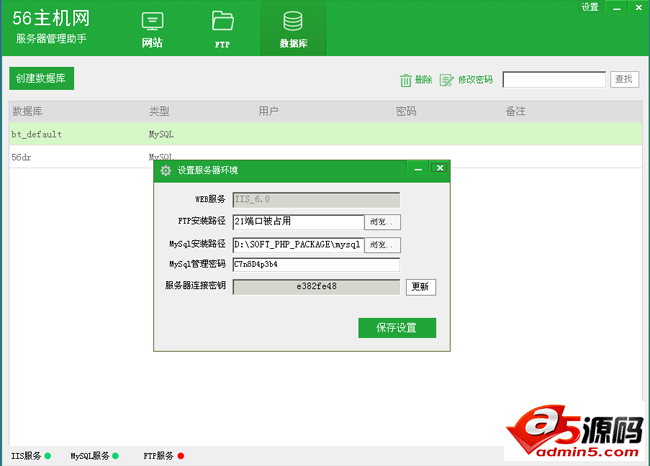Click the IIS服务 green status indicator
The image size is (650, 466).
pos(48,456)
